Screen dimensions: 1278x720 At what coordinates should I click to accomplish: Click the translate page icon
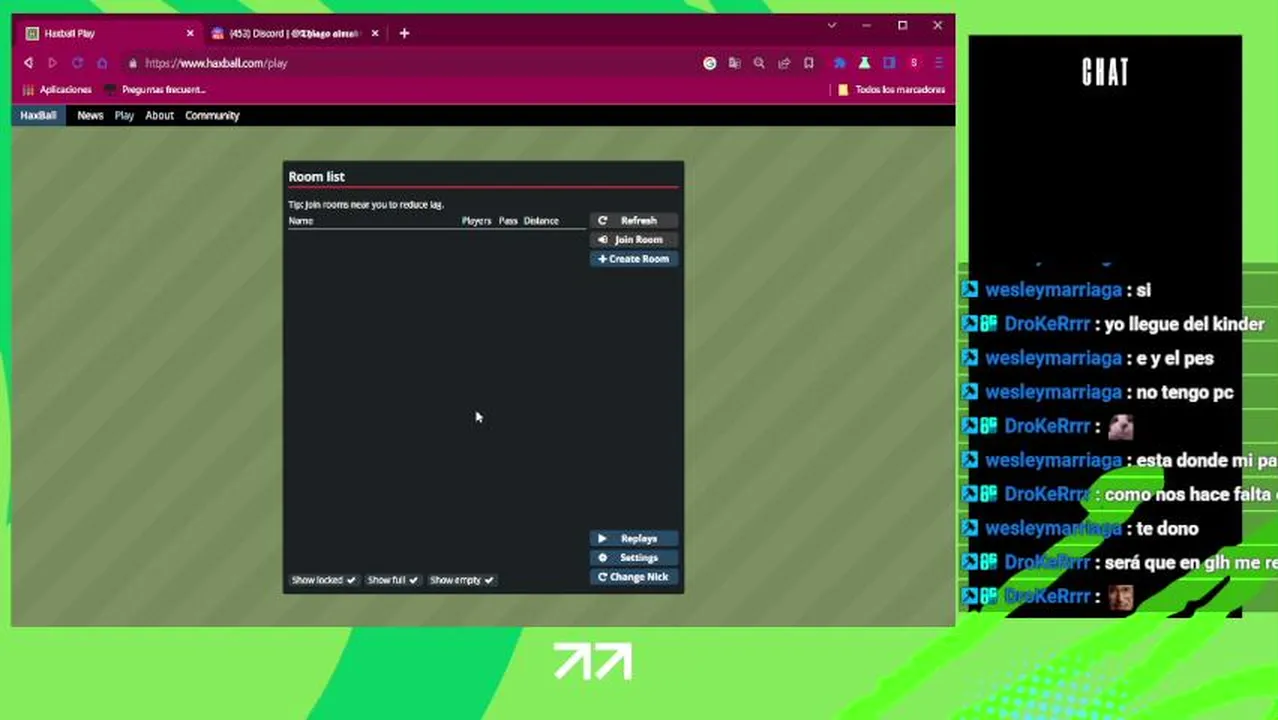pos(735,63)
